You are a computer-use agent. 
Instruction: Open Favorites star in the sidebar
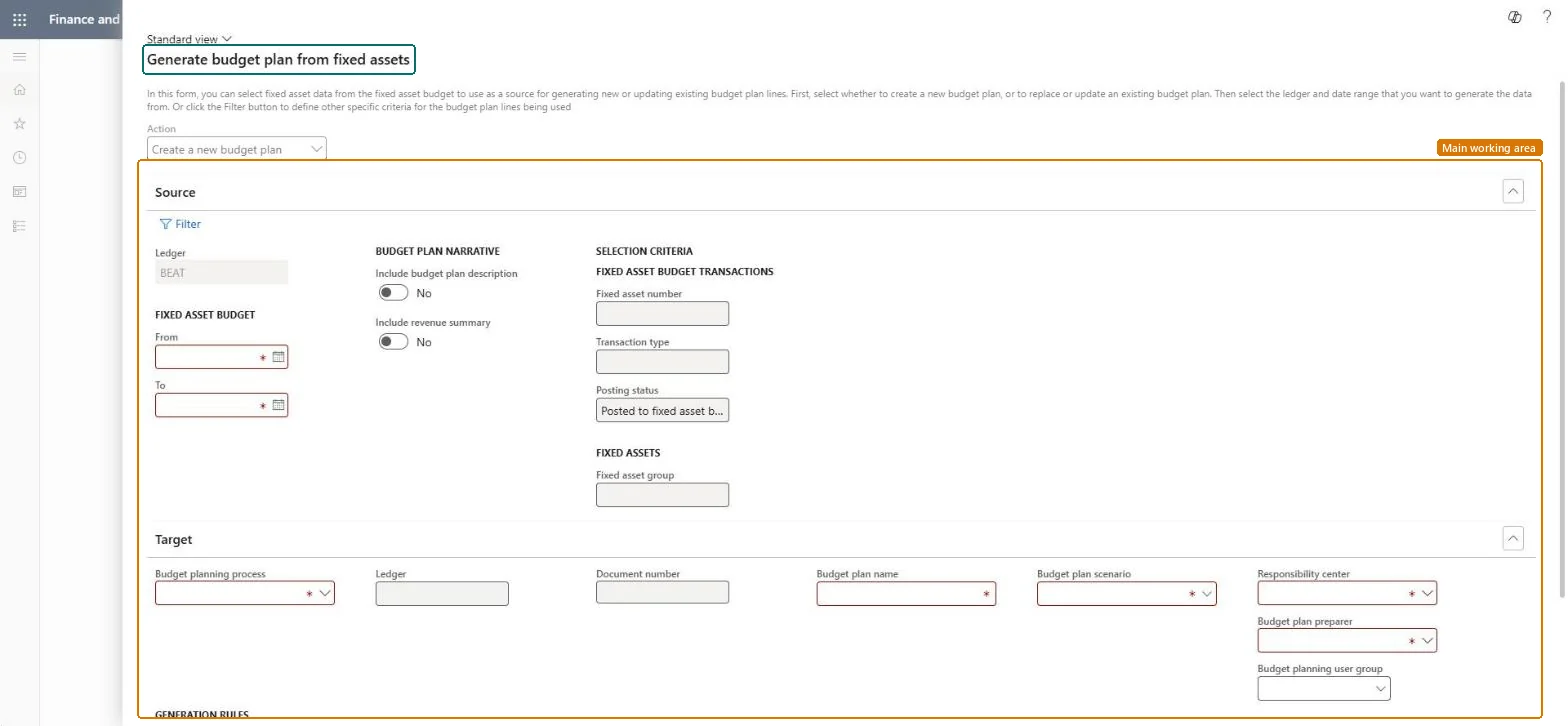(19, 124)
